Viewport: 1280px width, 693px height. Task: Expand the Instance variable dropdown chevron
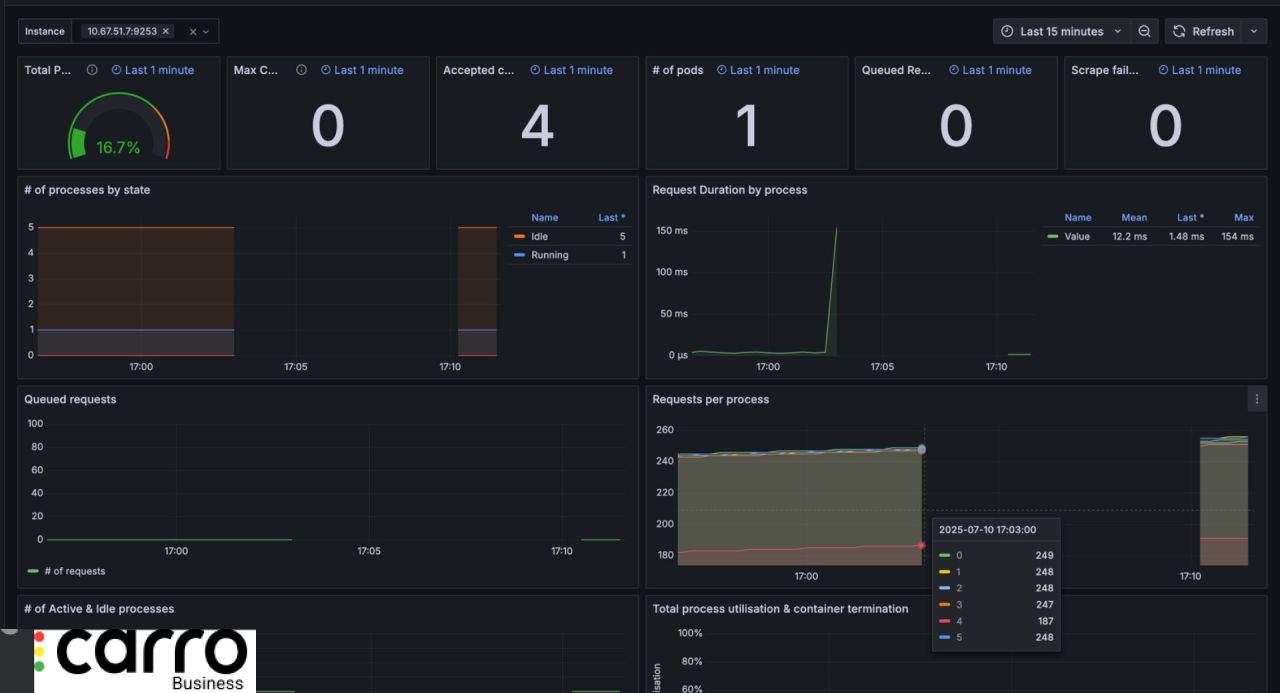point(206,32)
